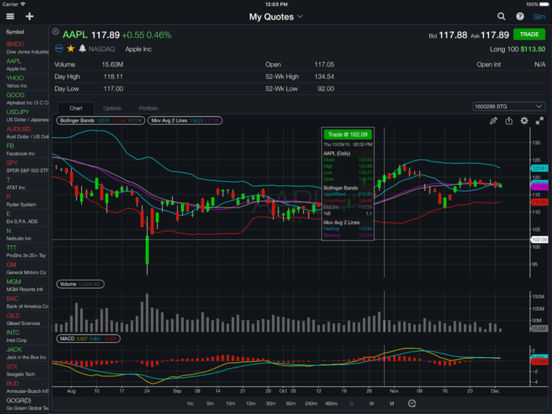Open the hamburger menu
This screenshot has width=552, height=414.
(10, 16)
